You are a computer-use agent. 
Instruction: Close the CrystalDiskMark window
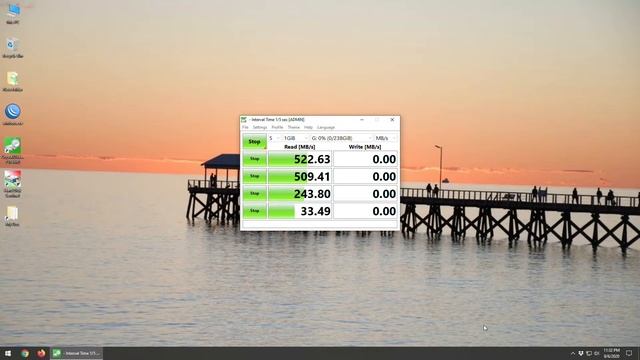tap(392, 120)
